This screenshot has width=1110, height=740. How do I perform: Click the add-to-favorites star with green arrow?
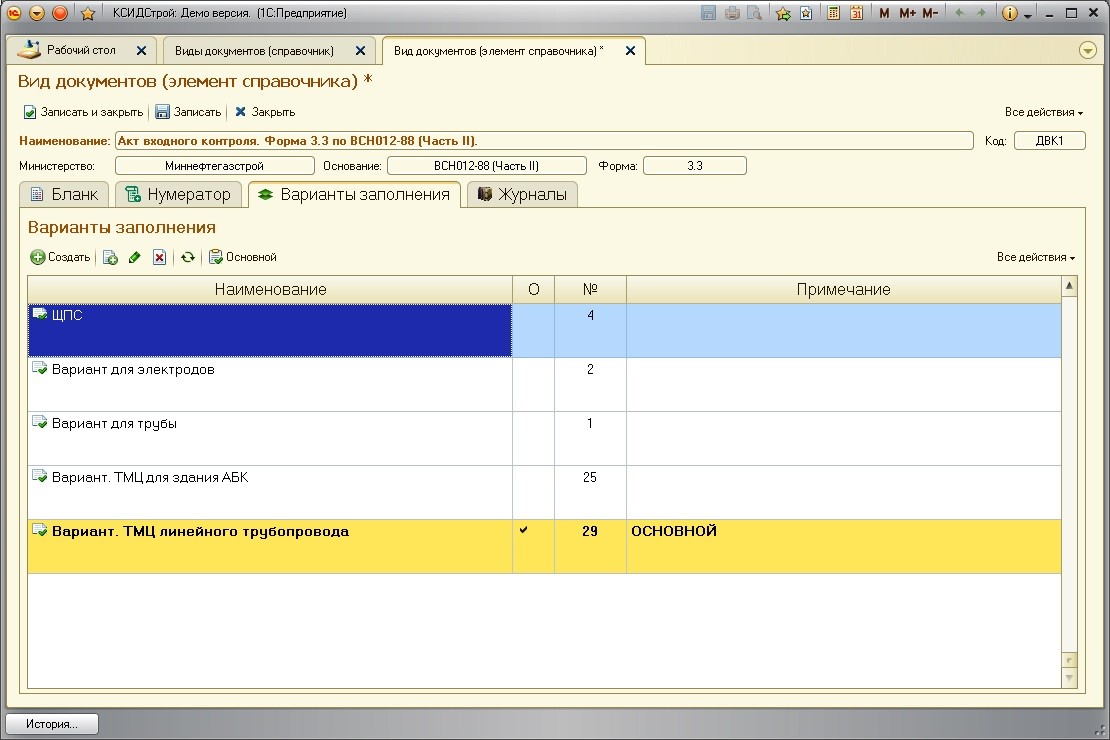coord(783,13)
